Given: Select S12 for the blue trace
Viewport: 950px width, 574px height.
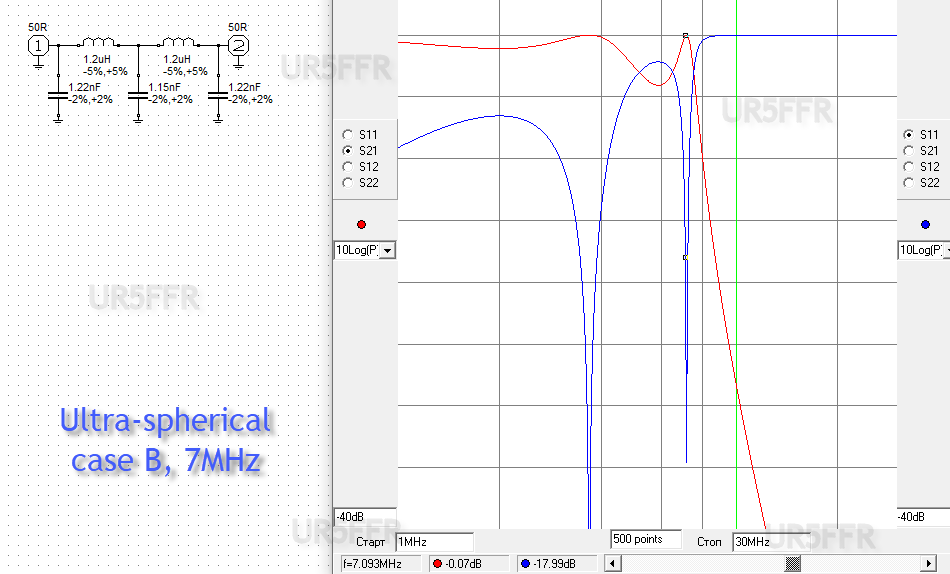Looking at the screenshot, I should pos(908,166).
